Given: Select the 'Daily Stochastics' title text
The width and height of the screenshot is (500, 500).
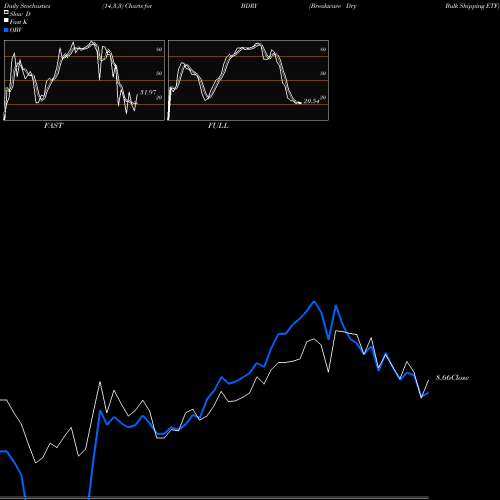Looking at the screenshot, I should coord(27,6).
